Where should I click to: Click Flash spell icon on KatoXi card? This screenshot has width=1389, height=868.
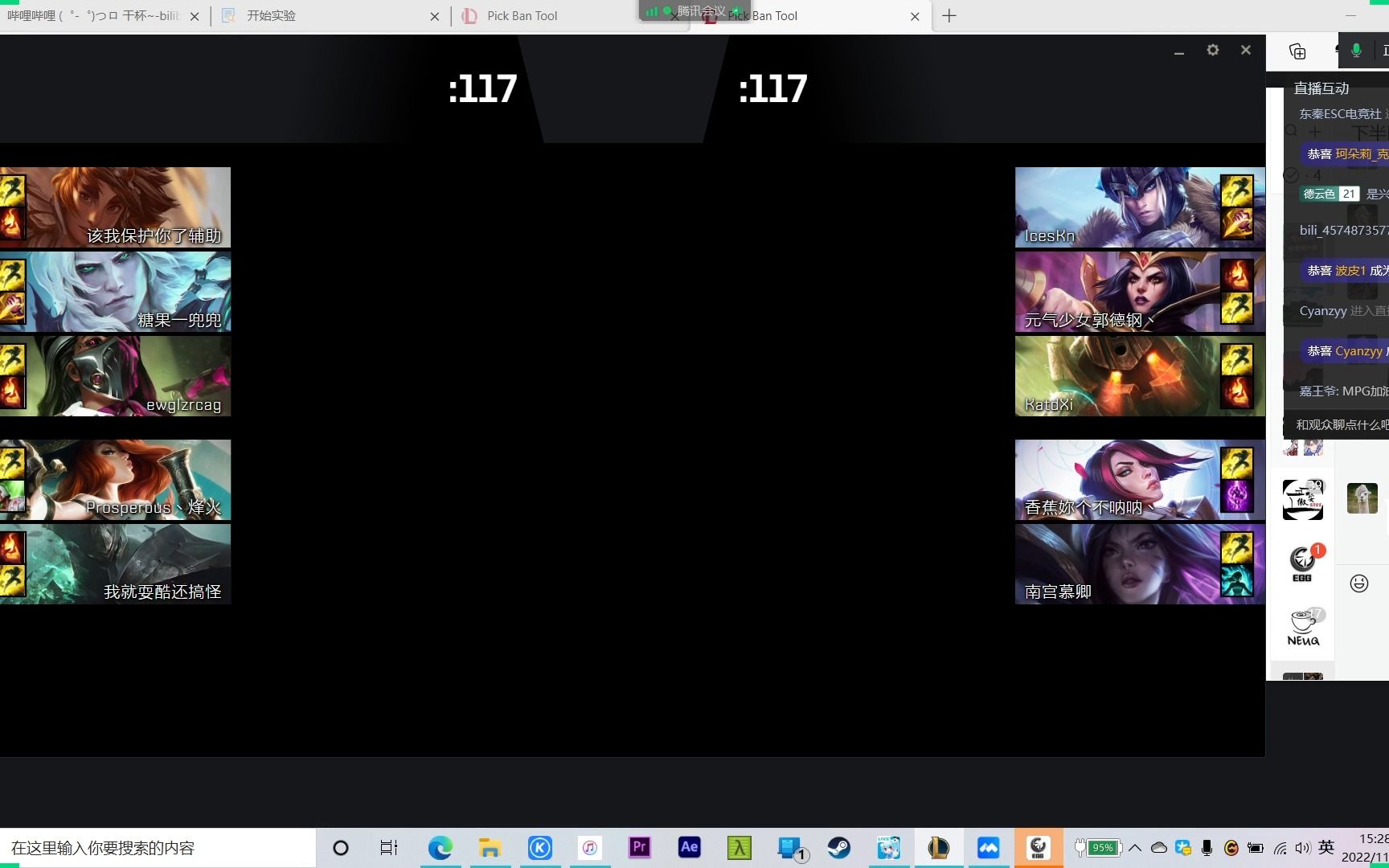point(1236,360)
